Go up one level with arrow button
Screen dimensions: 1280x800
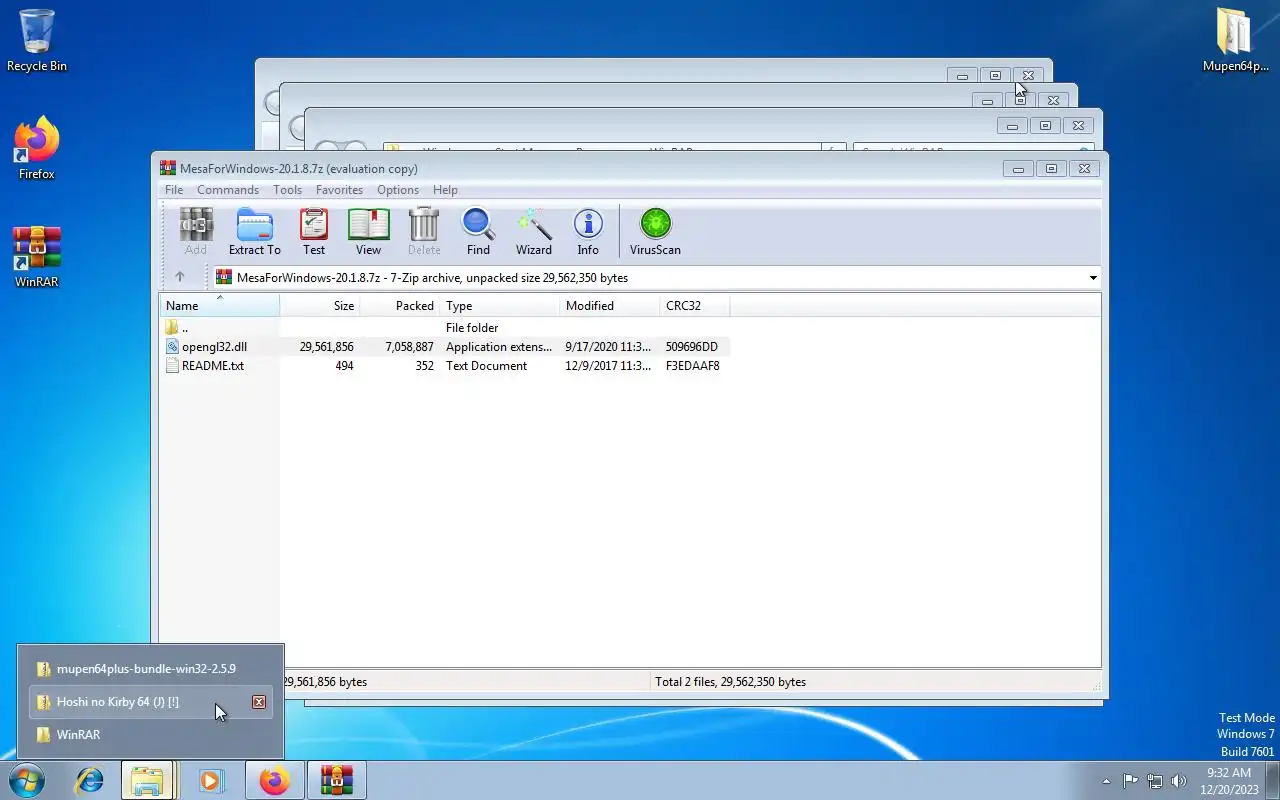pyautogui.click(x=180, y=277)
